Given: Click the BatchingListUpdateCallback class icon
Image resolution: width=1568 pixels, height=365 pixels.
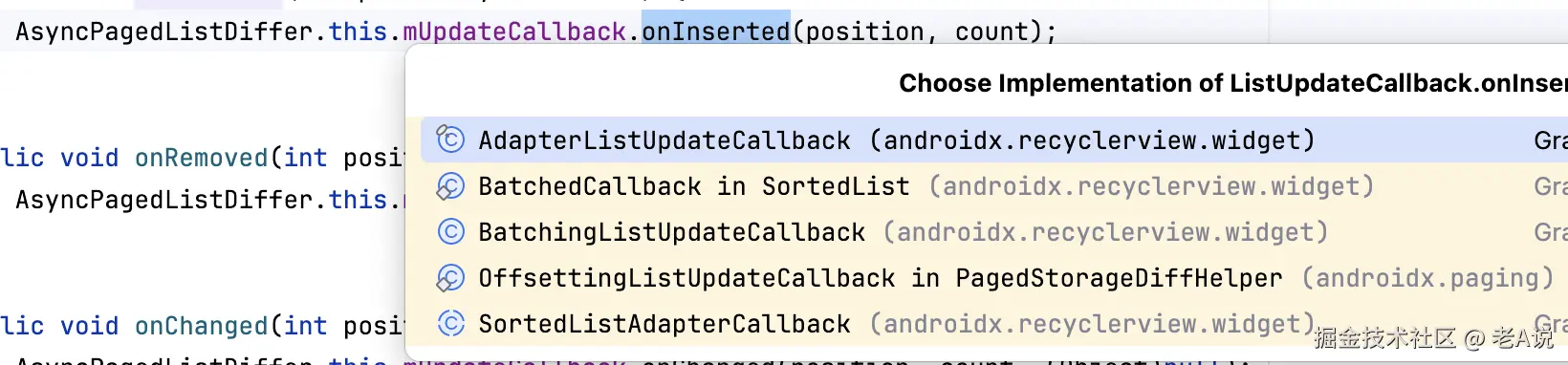Looking at the screenshot, I should 450,232.
